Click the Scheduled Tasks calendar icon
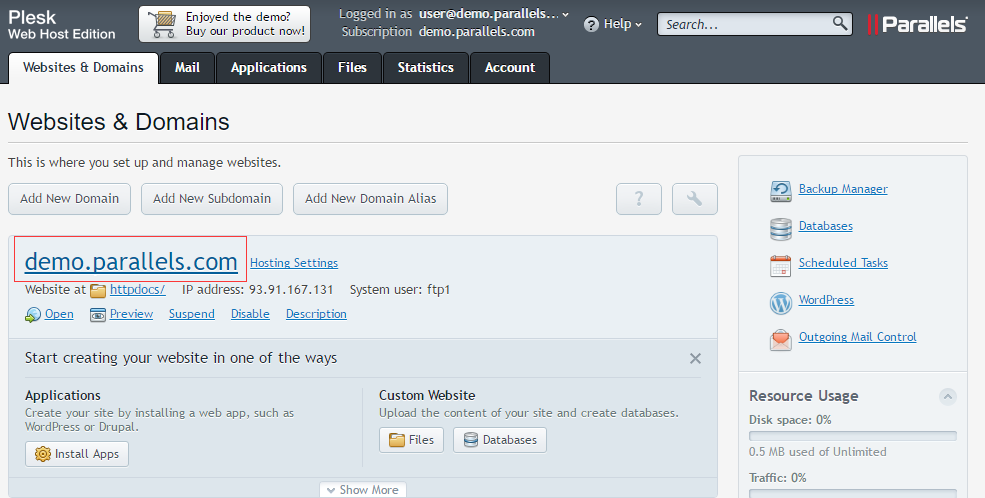The image size is (985, 498). (781, 266)
